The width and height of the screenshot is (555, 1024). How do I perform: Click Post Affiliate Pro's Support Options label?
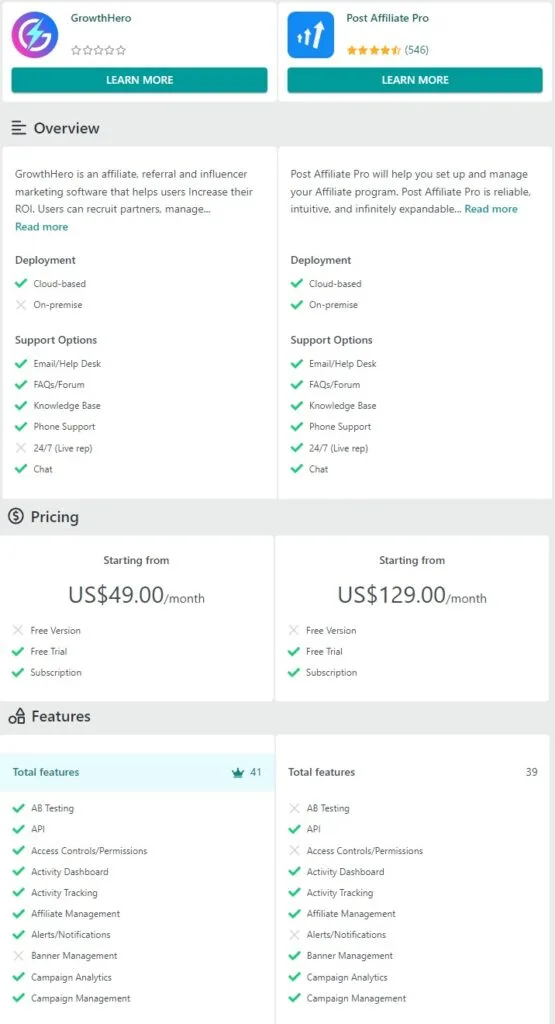[x=331, y=340]
